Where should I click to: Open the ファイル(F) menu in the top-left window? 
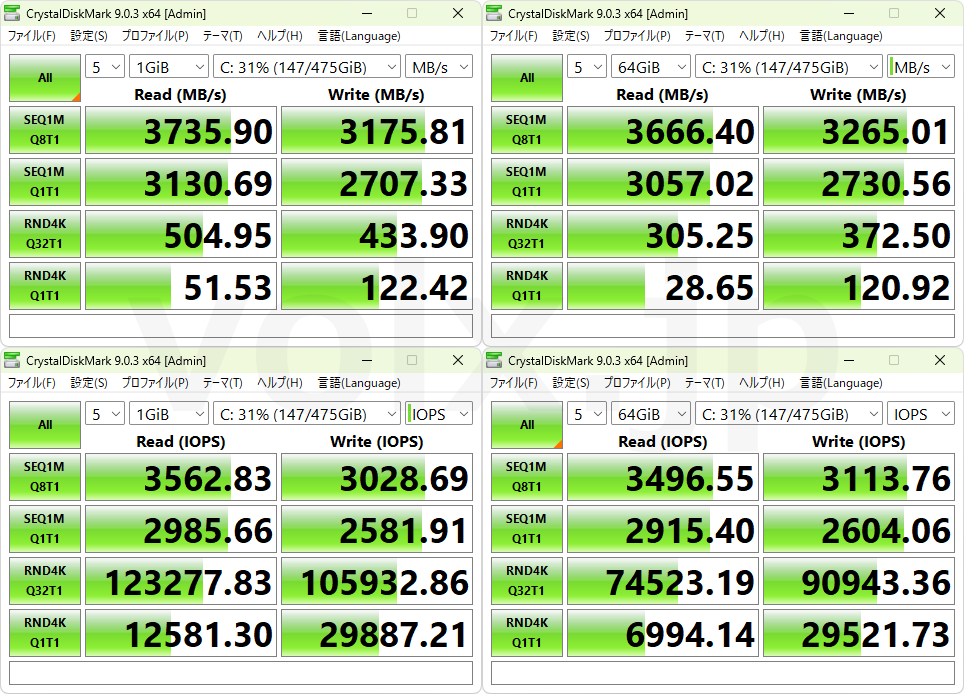pos(32,36)
